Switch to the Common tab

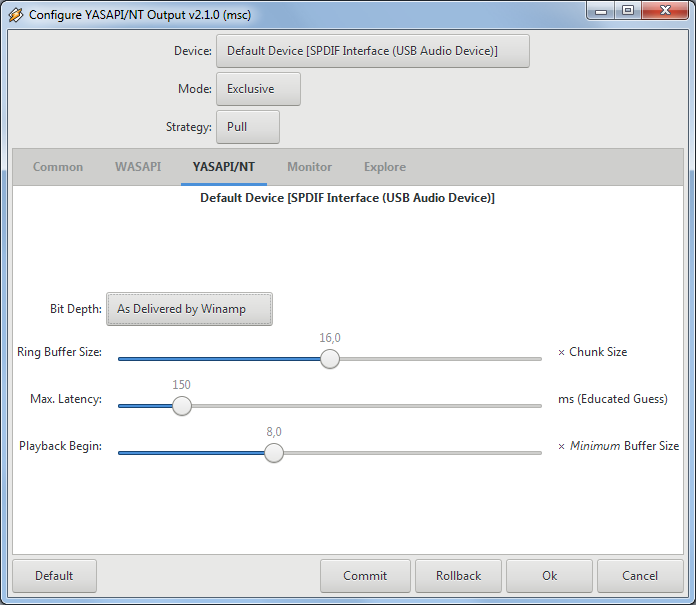coord(58,167)
